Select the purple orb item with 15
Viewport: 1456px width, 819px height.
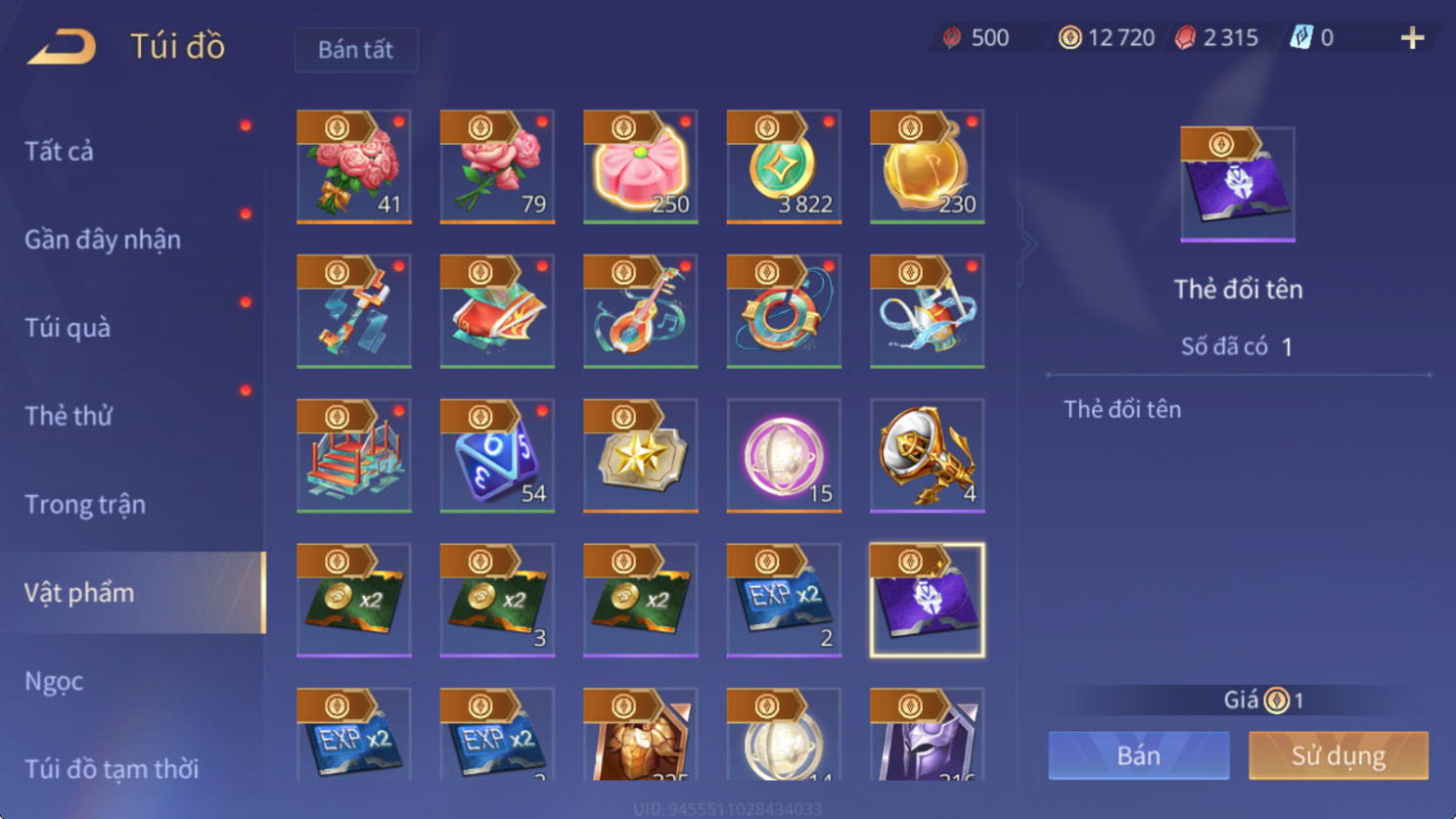pyautogui.click(x=784, y=455)
